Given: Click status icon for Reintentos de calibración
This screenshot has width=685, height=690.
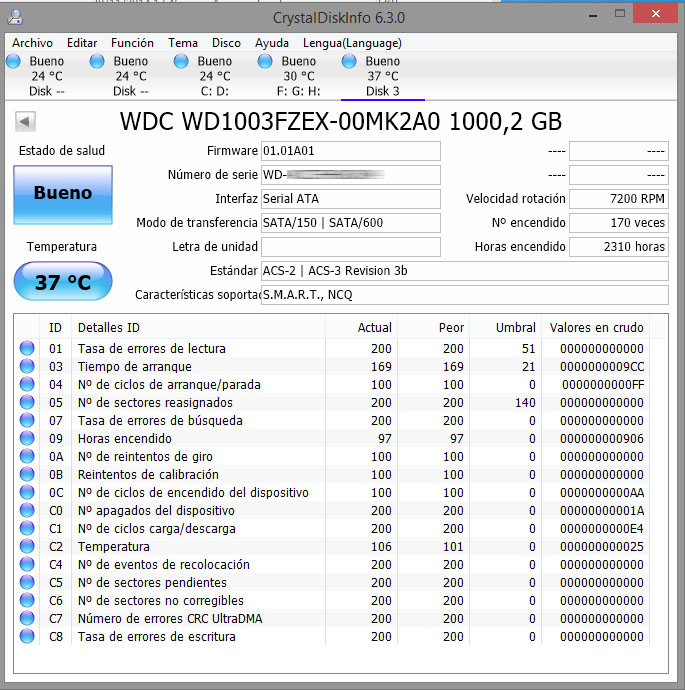Looking at the screenshot, I should 27,474.
